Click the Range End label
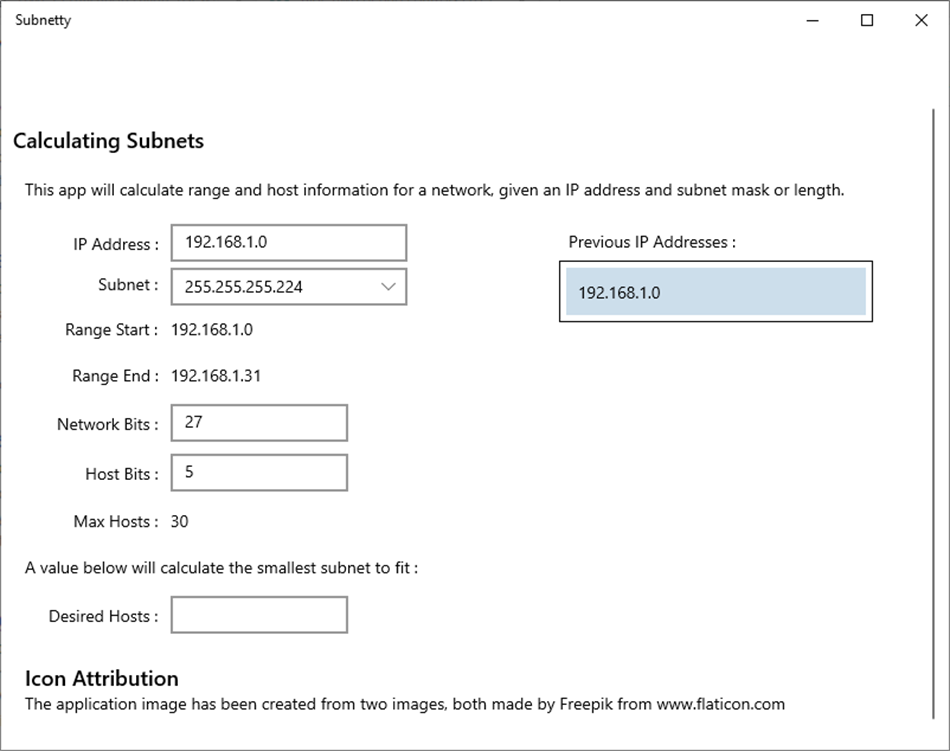The image size is (950, 751). tap(115, 376)
